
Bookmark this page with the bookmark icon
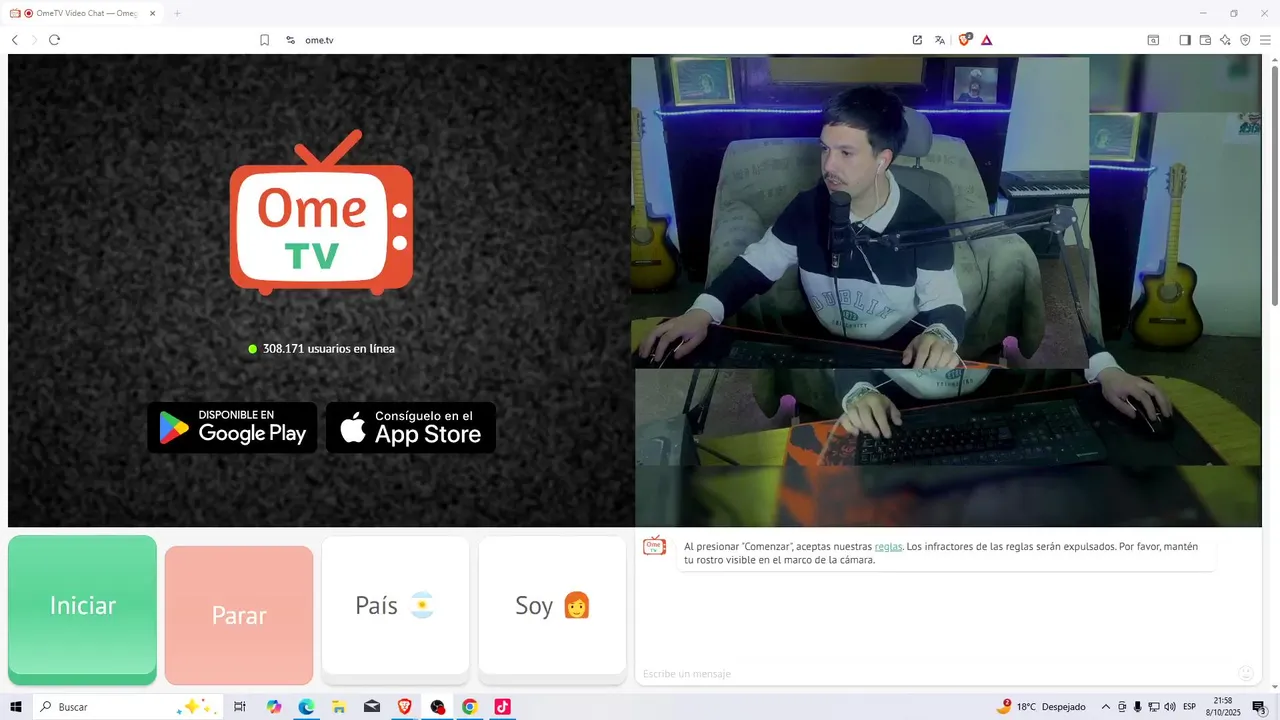coord(265,40)
